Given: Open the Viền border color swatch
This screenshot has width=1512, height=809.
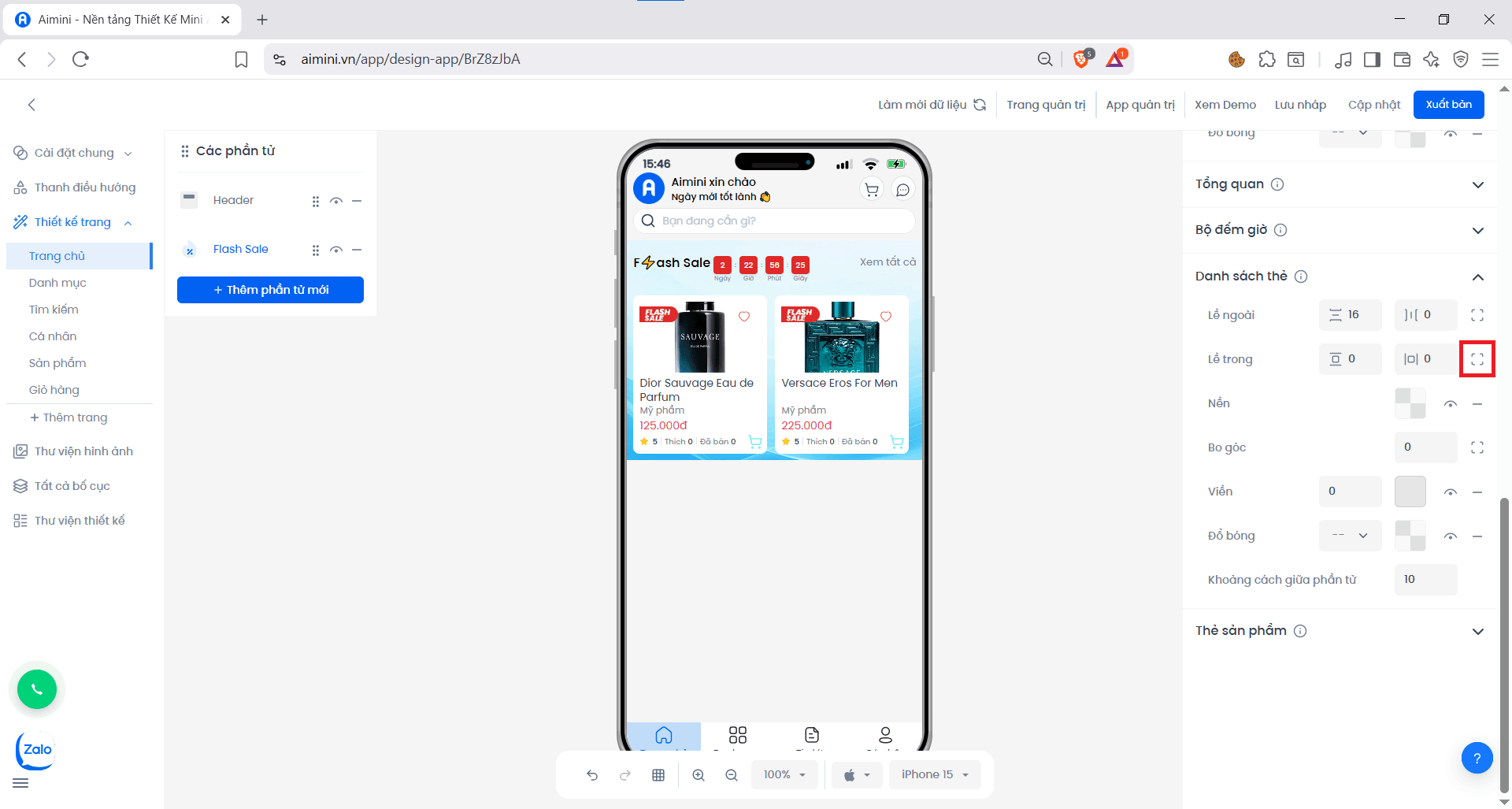Looking at the screenshot, I should coord(1410,492).
